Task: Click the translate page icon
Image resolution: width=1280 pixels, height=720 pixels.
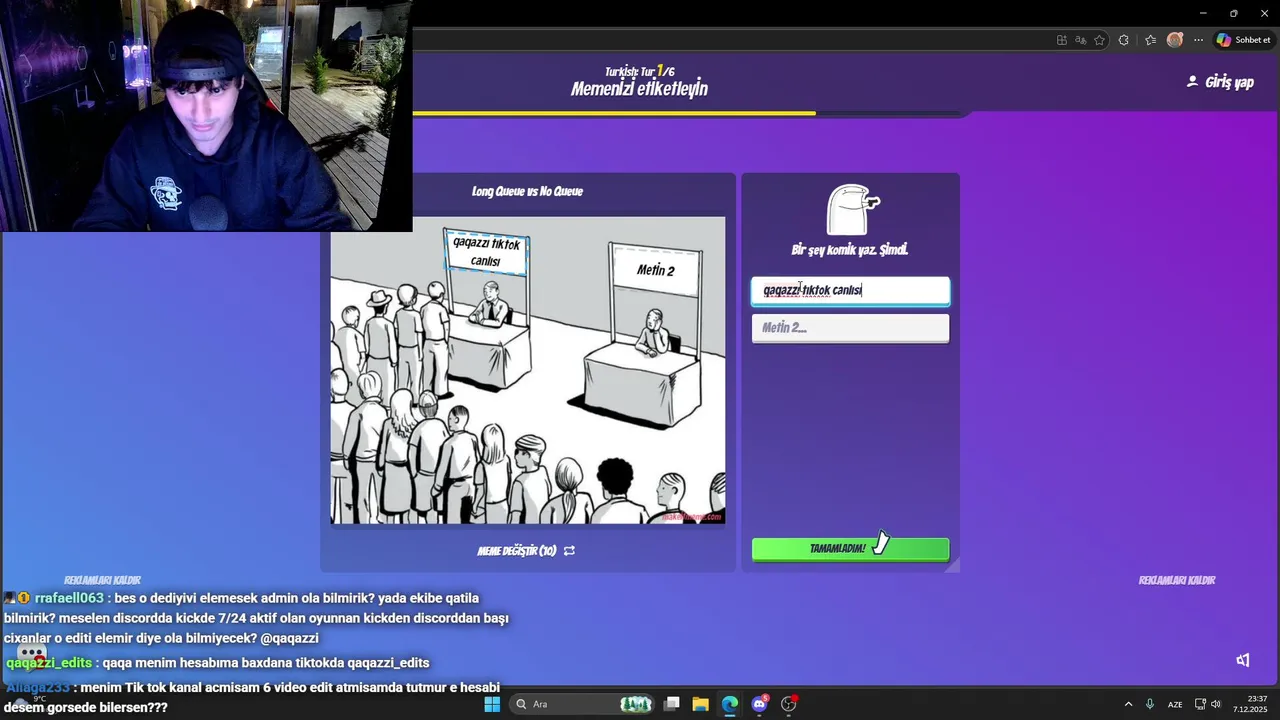Action: [1080, 40]
